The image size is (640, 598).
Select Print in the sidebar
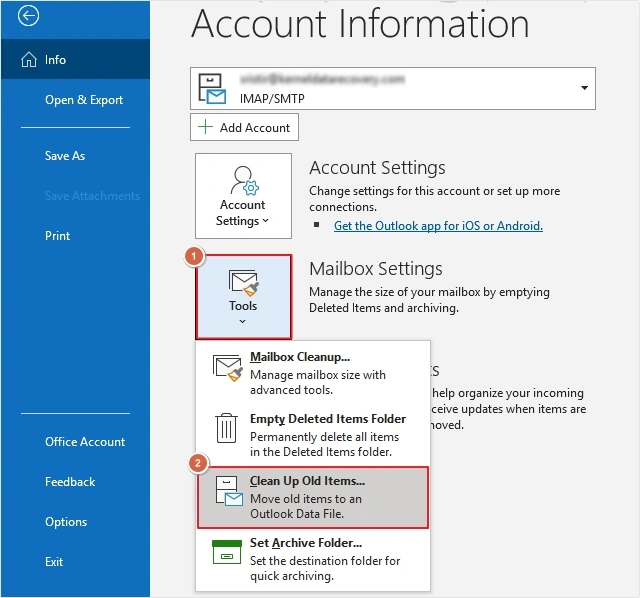pos(76,236)
